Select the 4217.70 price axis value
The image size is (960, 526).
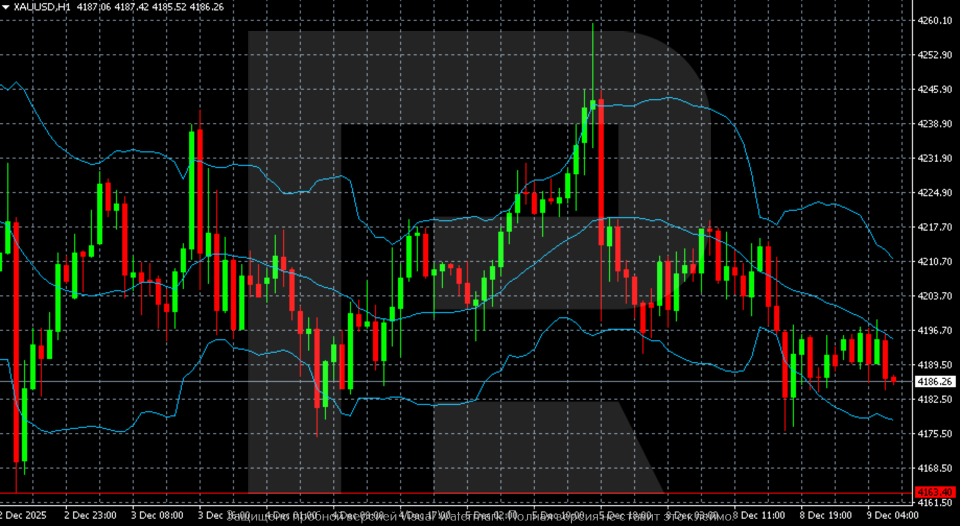pyautogui.click(x=934, y=227)
